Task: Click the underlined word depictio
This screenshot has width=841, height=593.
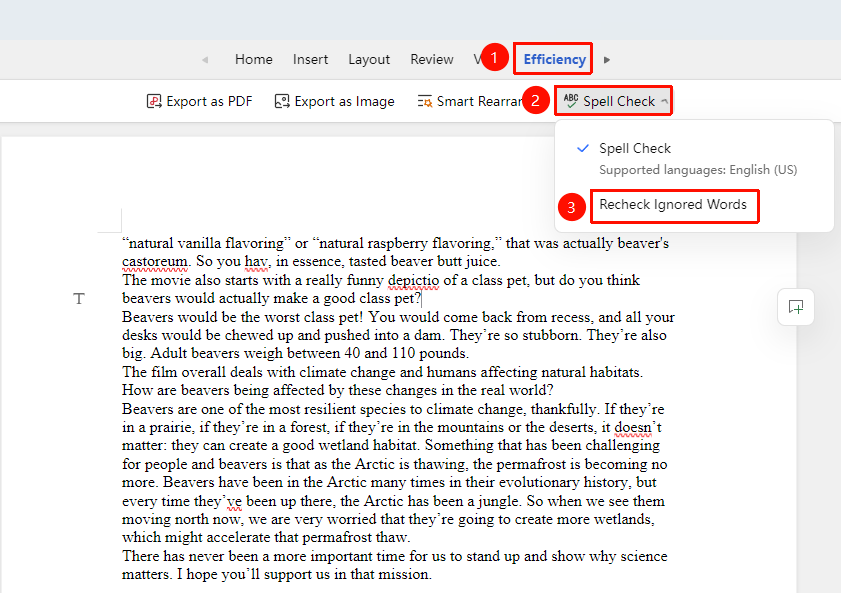Action: tap(413, 280)
